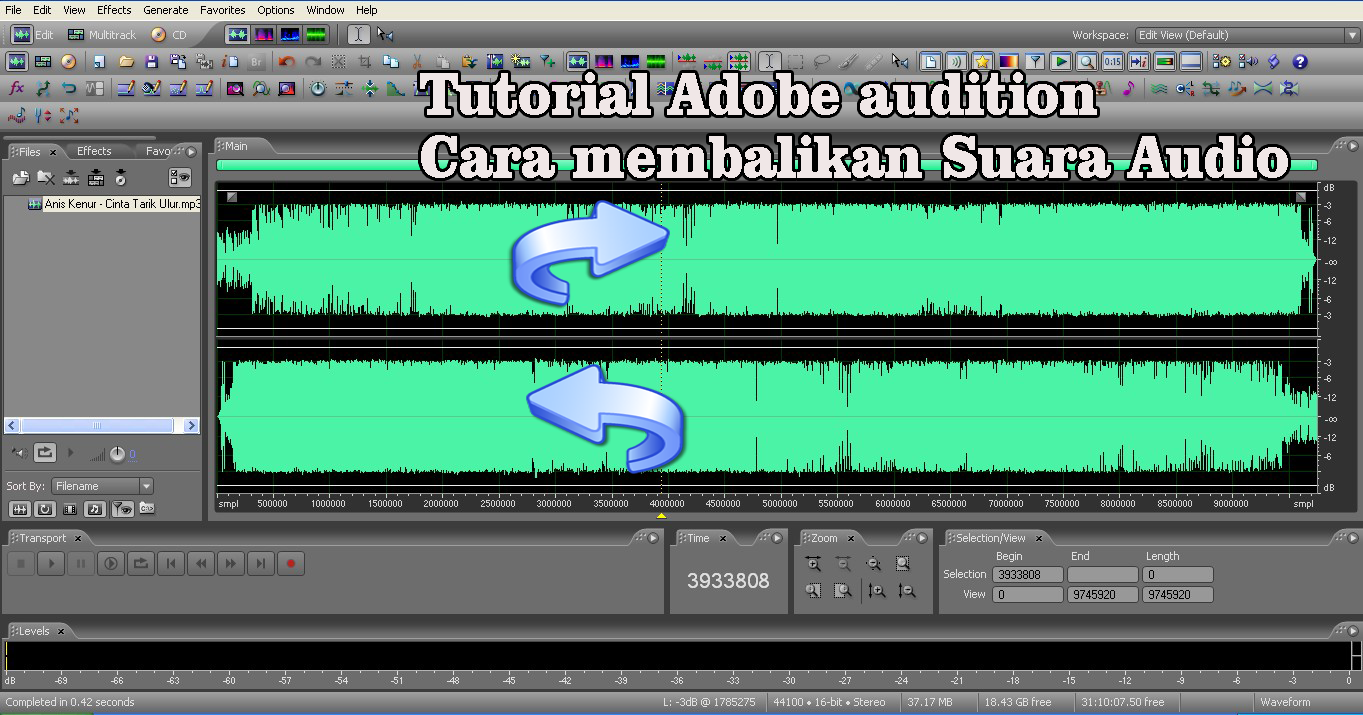Select the lasso selection tool
This screenshot has height=715, width=1363.
pos(822,62)
